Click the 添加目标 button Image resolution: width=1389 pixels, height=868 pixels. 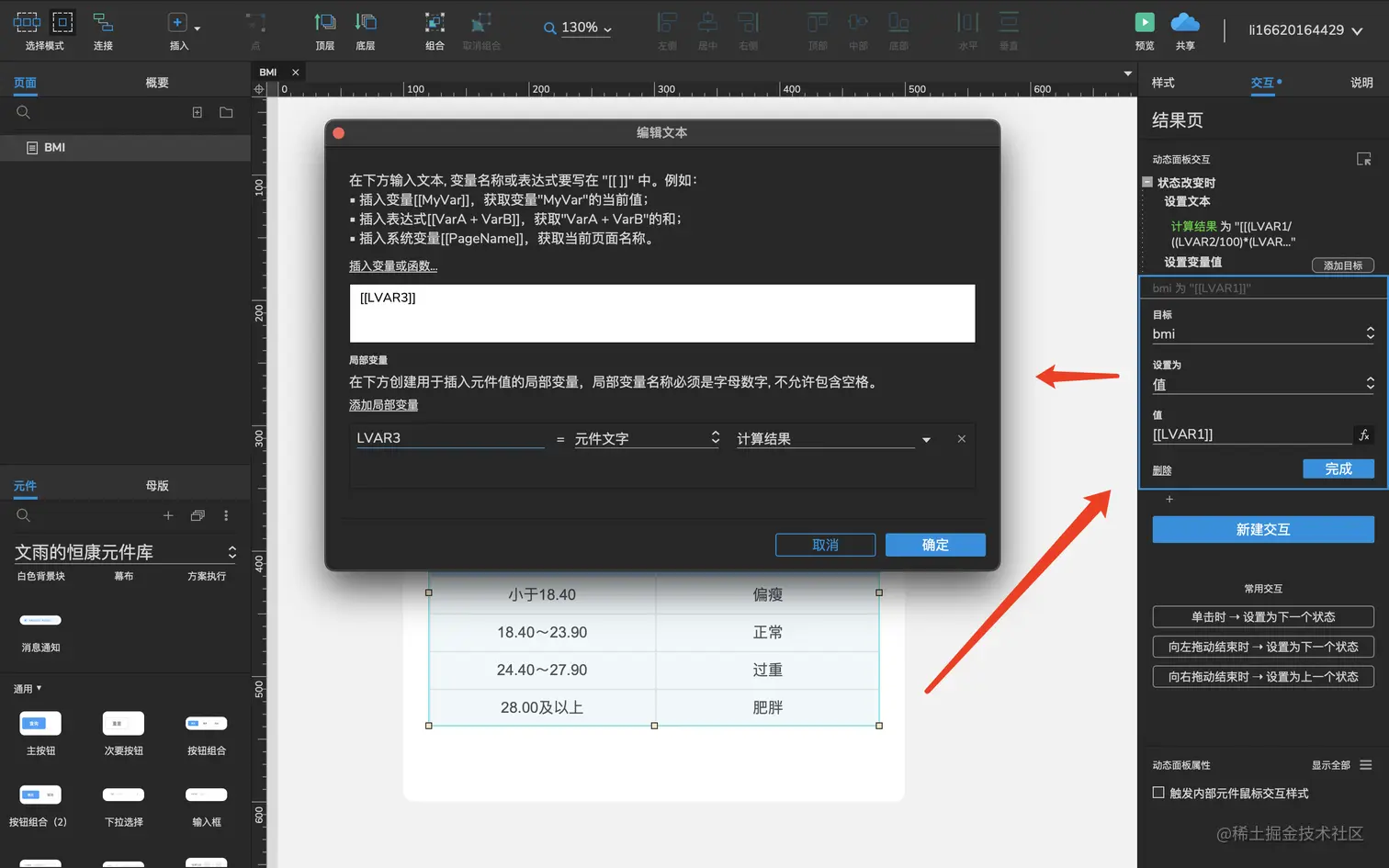tap(1343, 265)
